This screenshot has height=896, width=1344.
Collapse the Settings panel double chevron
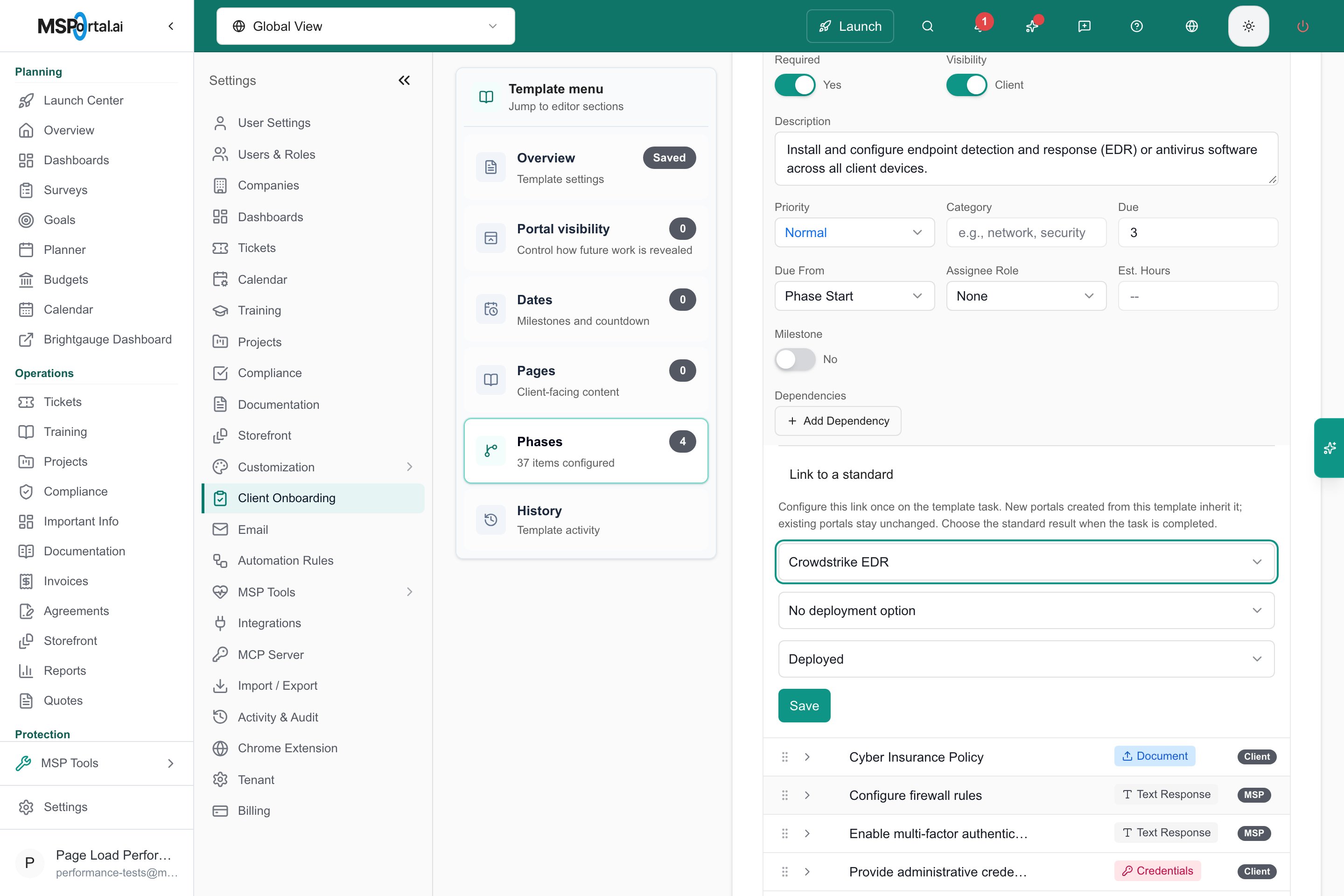pyautogui.click(x=404, y=81)
